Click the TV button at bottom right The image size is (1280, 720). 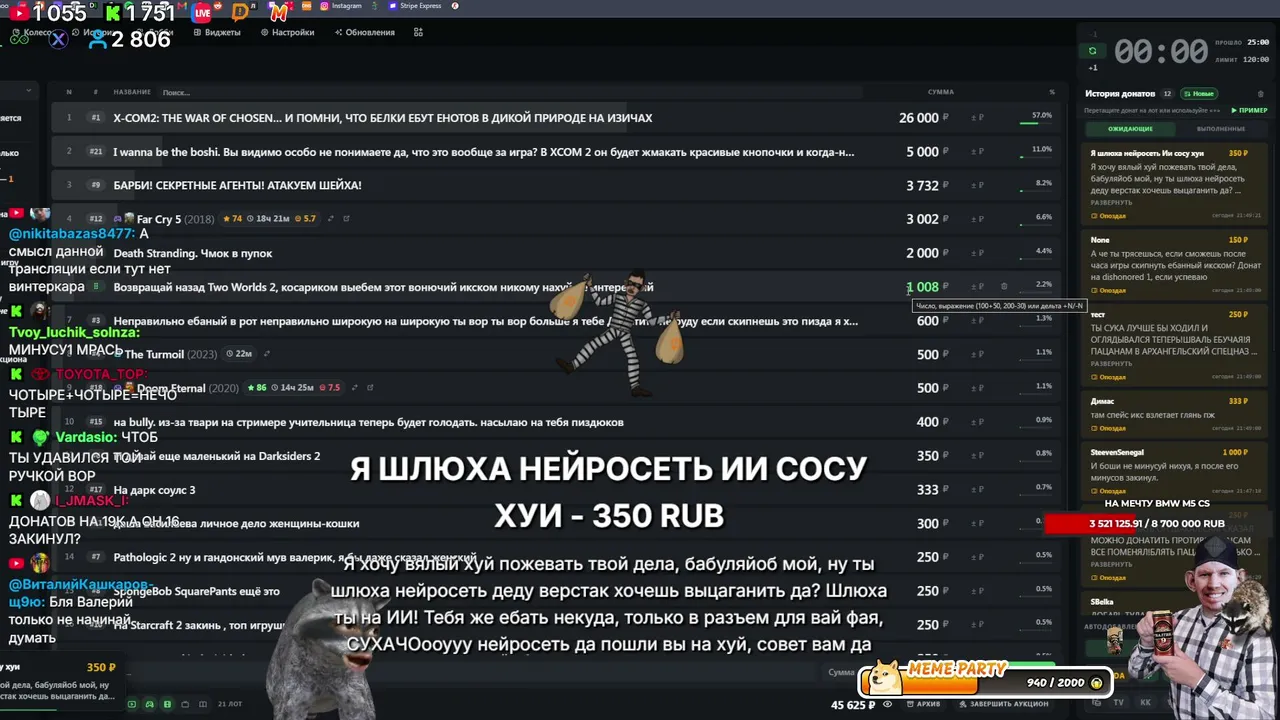coord(1118,703)
